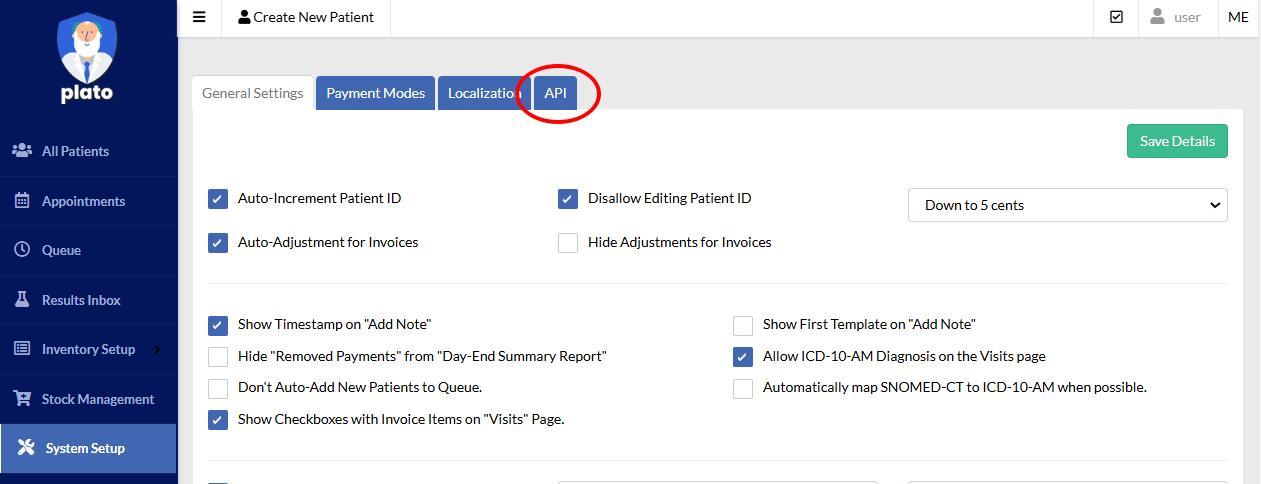Expand the Inventory Setup submenu arrow

pos(157,349)
